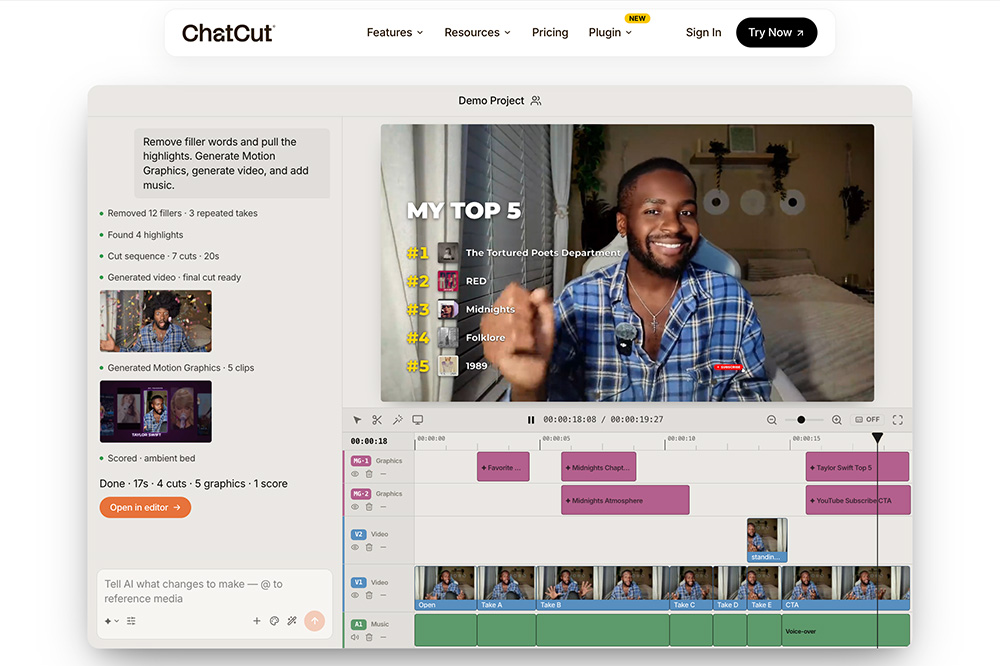This screenshot has width=1000, height=666.
Task: Open the Pricing page
Action: click(x=550, y=33)
